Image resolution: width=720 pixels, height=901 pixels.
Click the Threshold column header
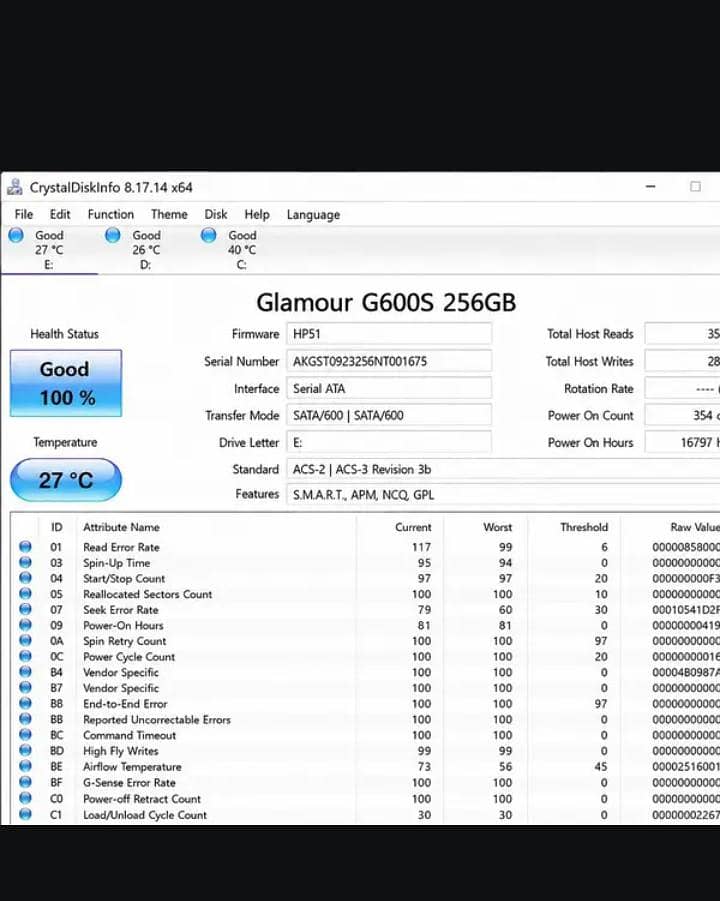pyautogui.click(x=584, y=527)
